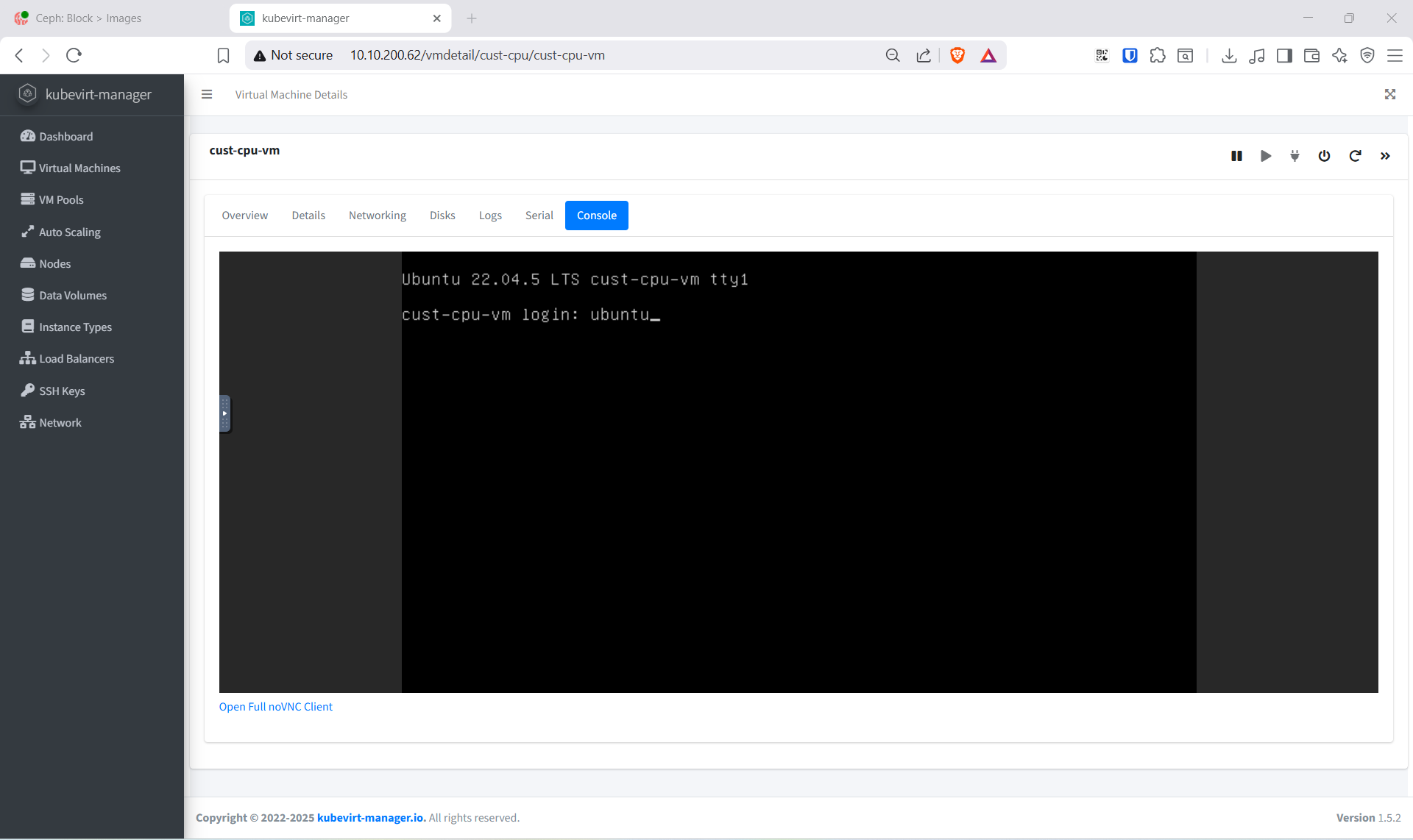Click the plug icon in the VM actions
Screen dimensions: 1413x840
(x=1295, y=156)
